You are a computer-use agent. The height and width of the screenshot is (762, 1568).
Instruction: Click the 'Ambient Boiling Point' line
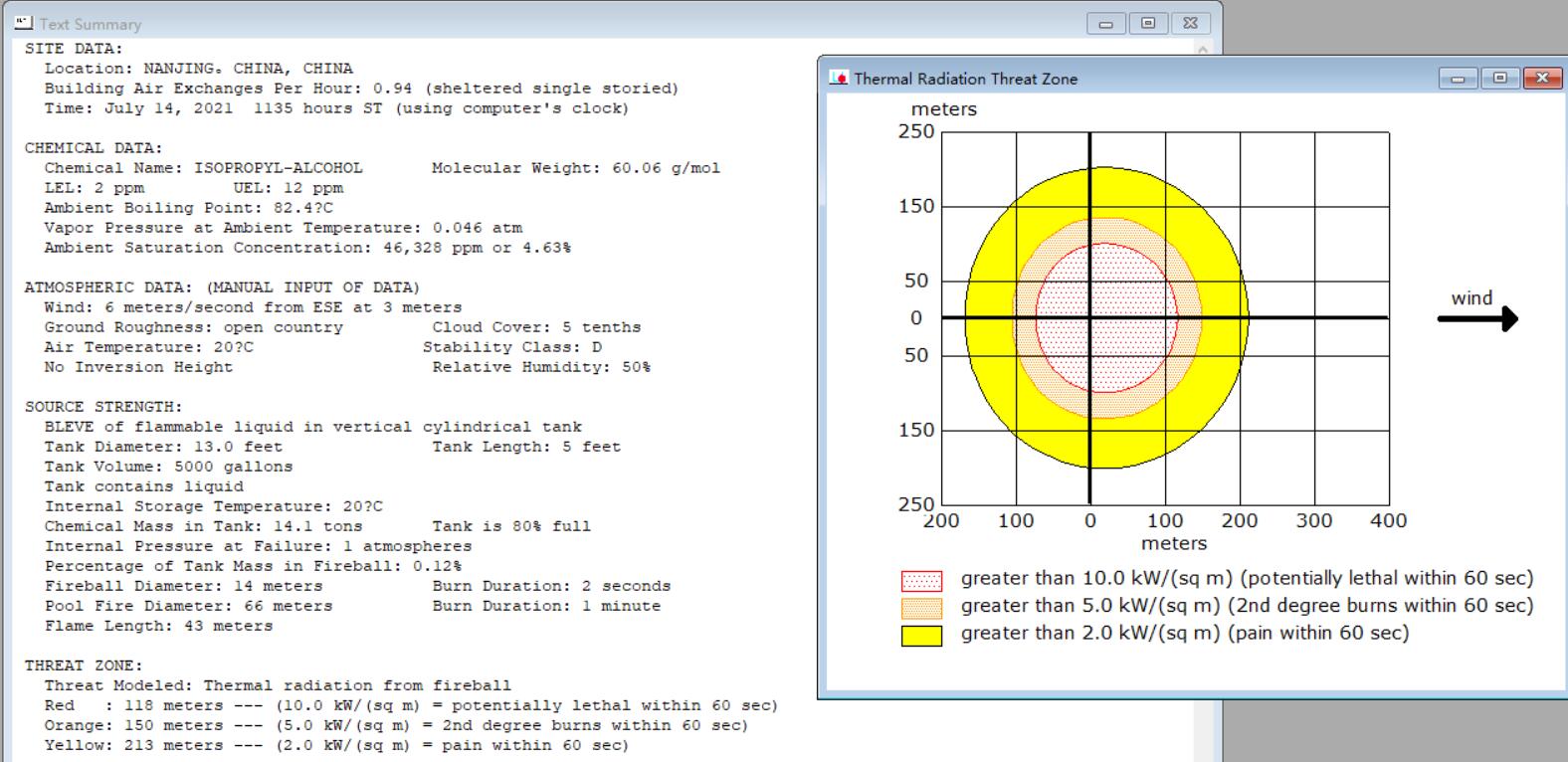pos(188,208)
